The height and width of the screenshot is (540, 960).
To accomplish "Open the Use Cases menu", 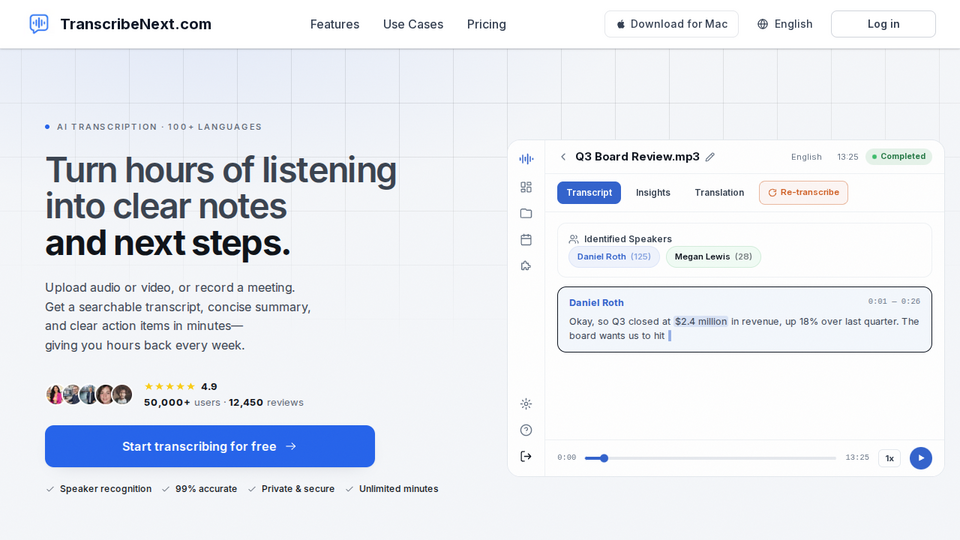I will [413, 24].
